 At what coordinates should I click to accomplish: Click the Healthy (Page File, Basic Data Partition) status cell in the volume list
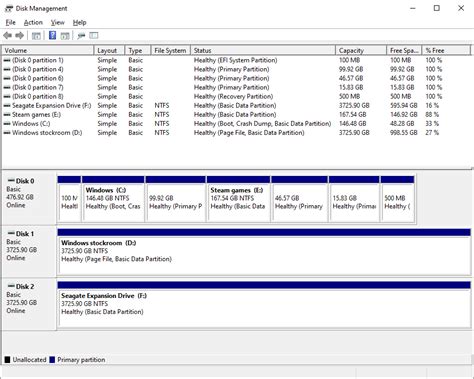tap(249, 132)
